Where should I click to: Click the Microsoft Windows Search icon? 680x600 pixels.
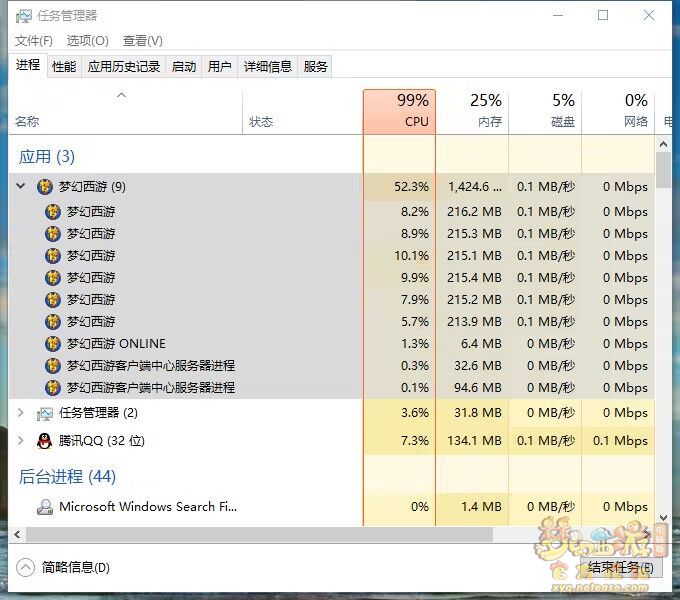pyautogui.click(x=45, y=507)
